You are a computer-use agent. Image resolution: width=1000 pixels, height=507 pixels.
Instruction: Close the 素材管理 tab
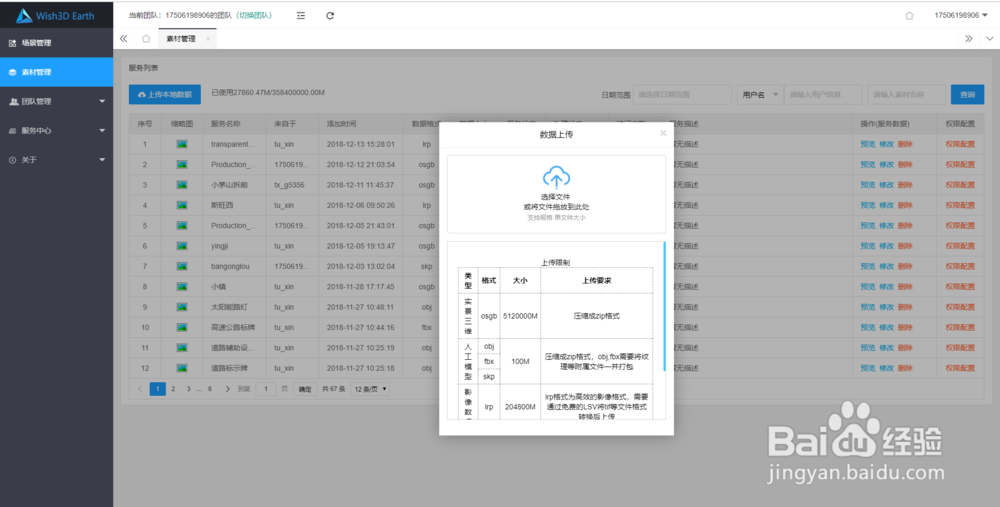(208, 39)
